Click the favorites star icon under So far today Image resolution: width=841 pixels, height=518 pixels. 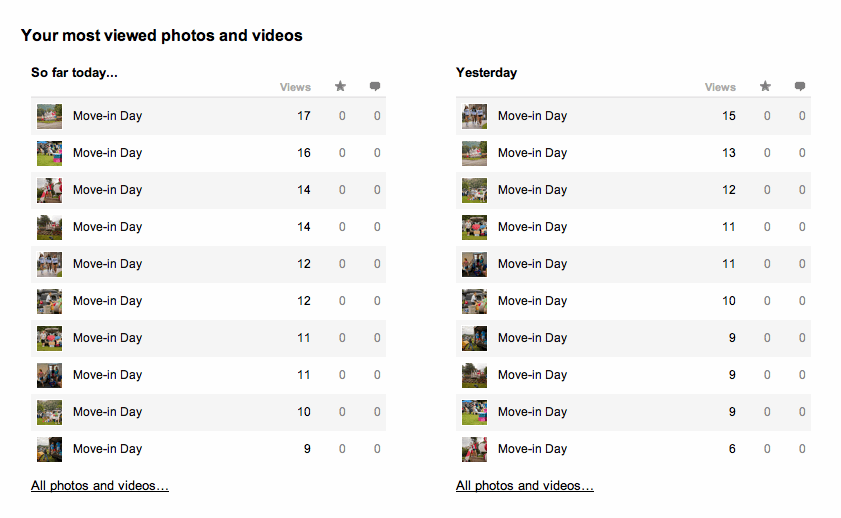click(340, 87)
